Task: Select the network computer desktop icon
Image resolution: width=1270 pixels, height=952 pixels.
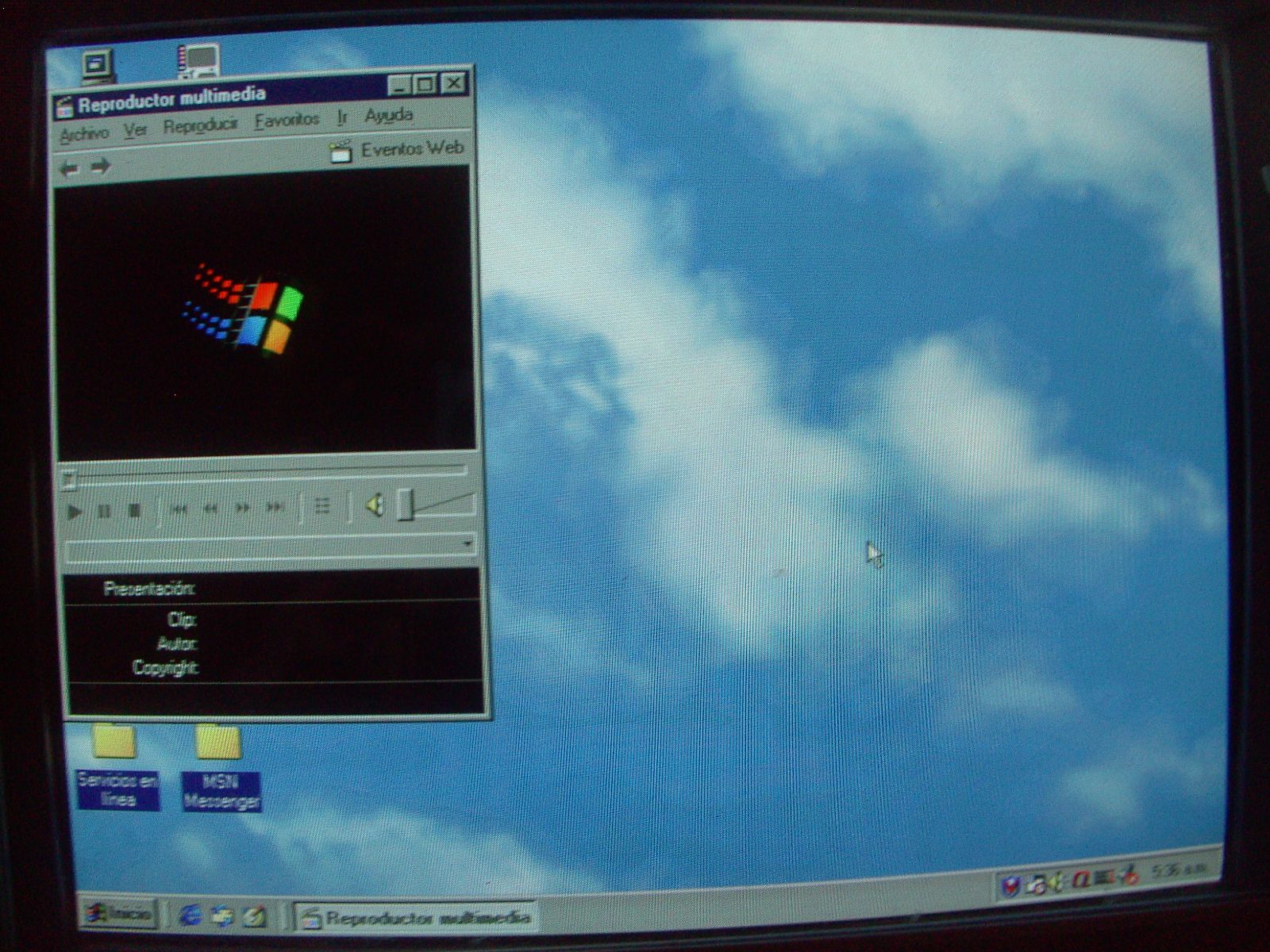Action: point(198,61)
